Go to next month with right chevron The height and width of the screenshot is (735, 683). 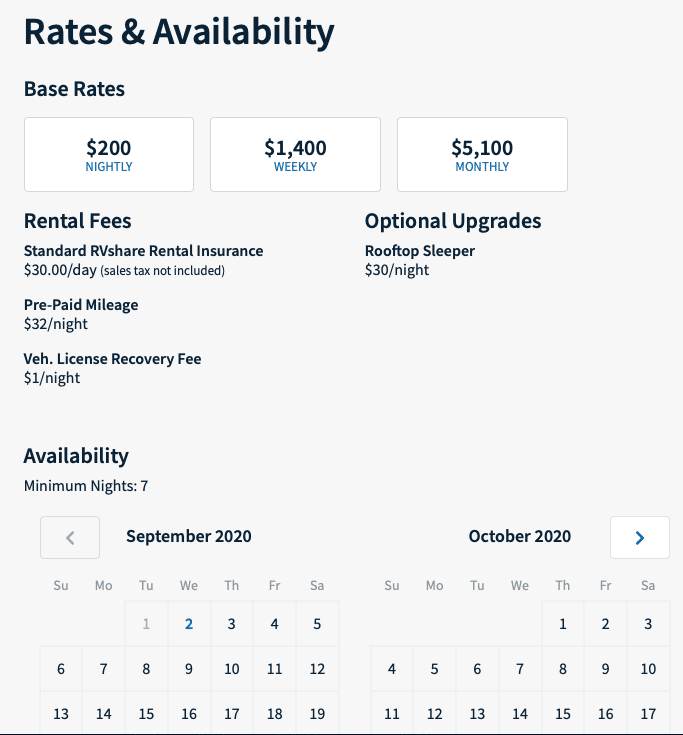click(x=639, y=537)
